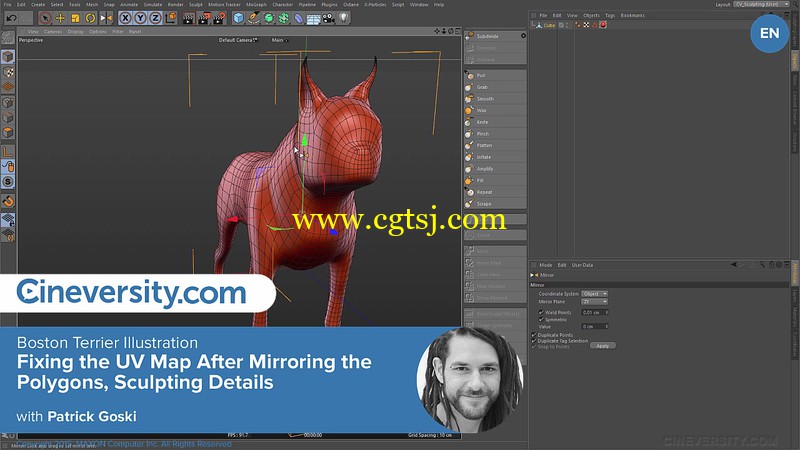Select the Amplify sculpt brush

click(x=495, y=169)
